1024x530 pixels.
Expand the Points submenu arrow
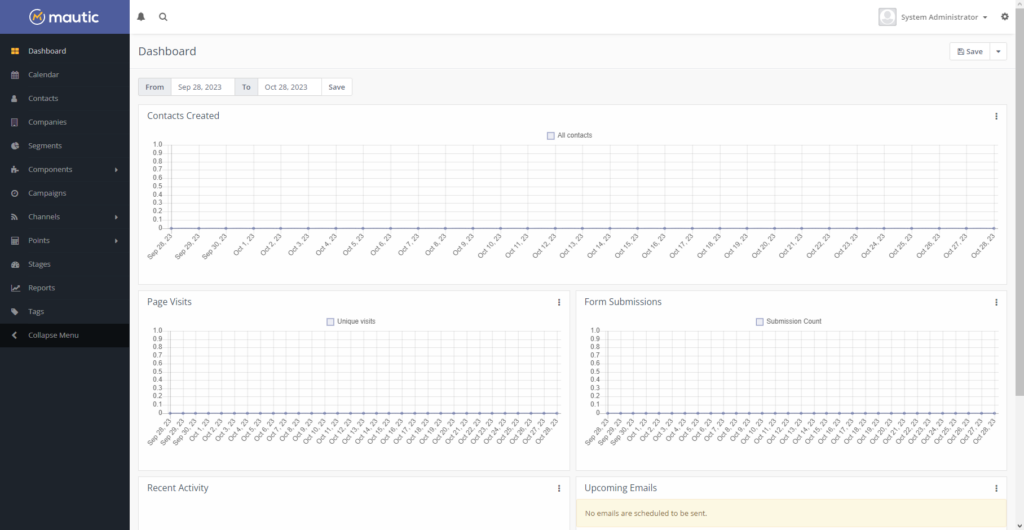(116, 241)
